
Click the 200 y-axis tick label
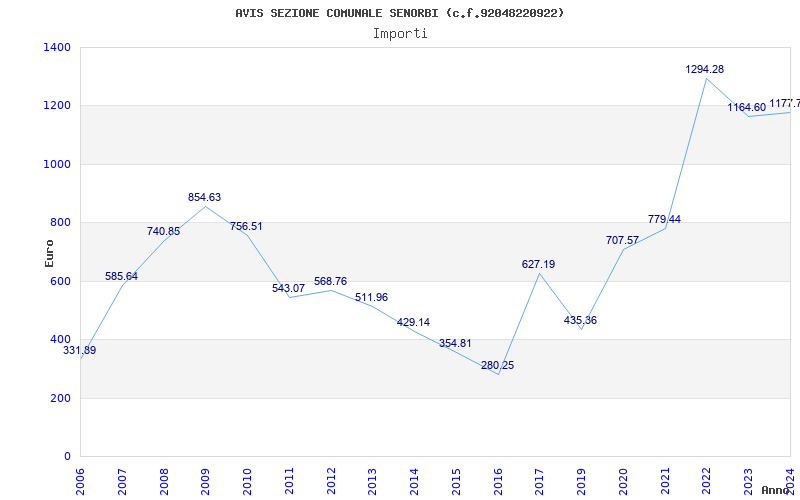(60, 398)
